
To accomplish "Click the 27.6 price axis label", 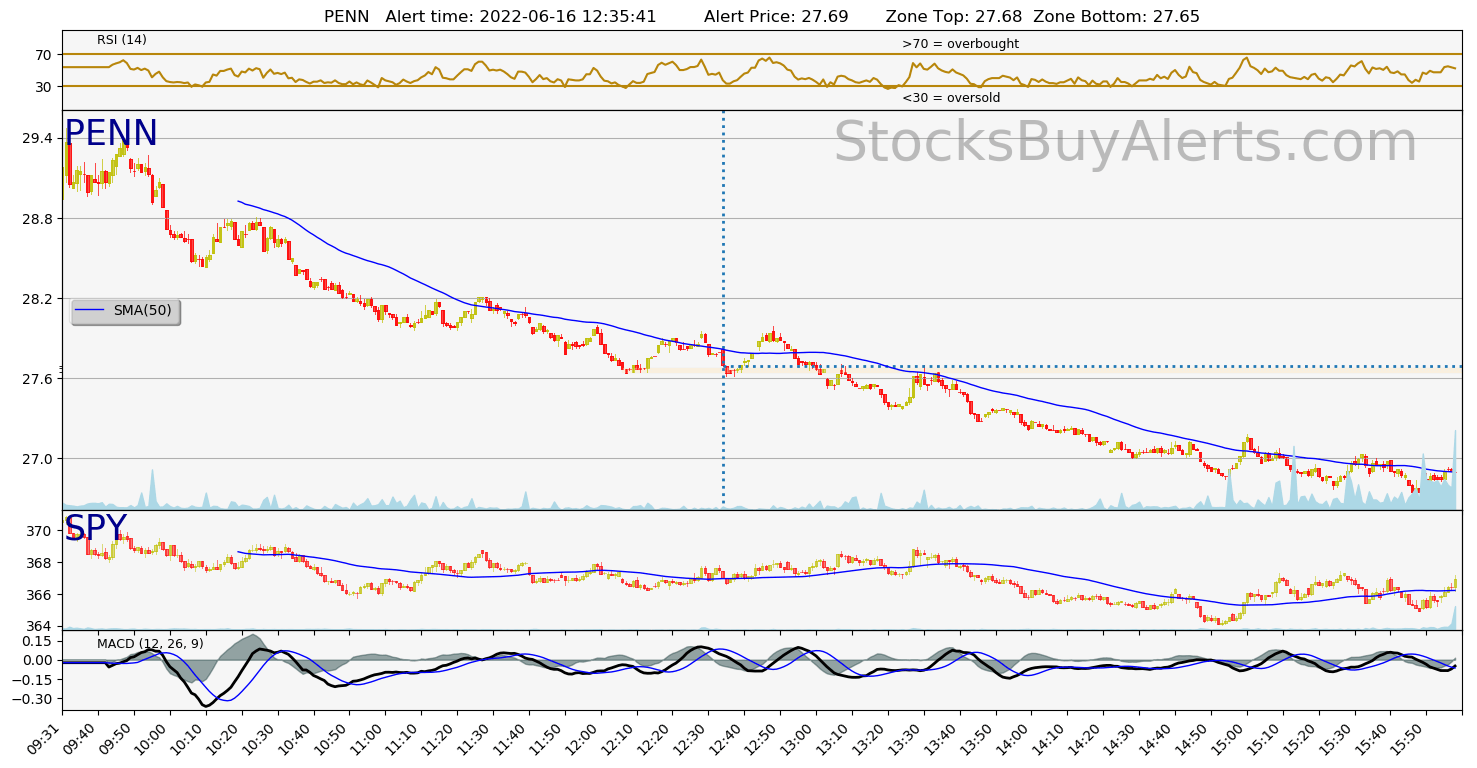I will tap(39, 378).
